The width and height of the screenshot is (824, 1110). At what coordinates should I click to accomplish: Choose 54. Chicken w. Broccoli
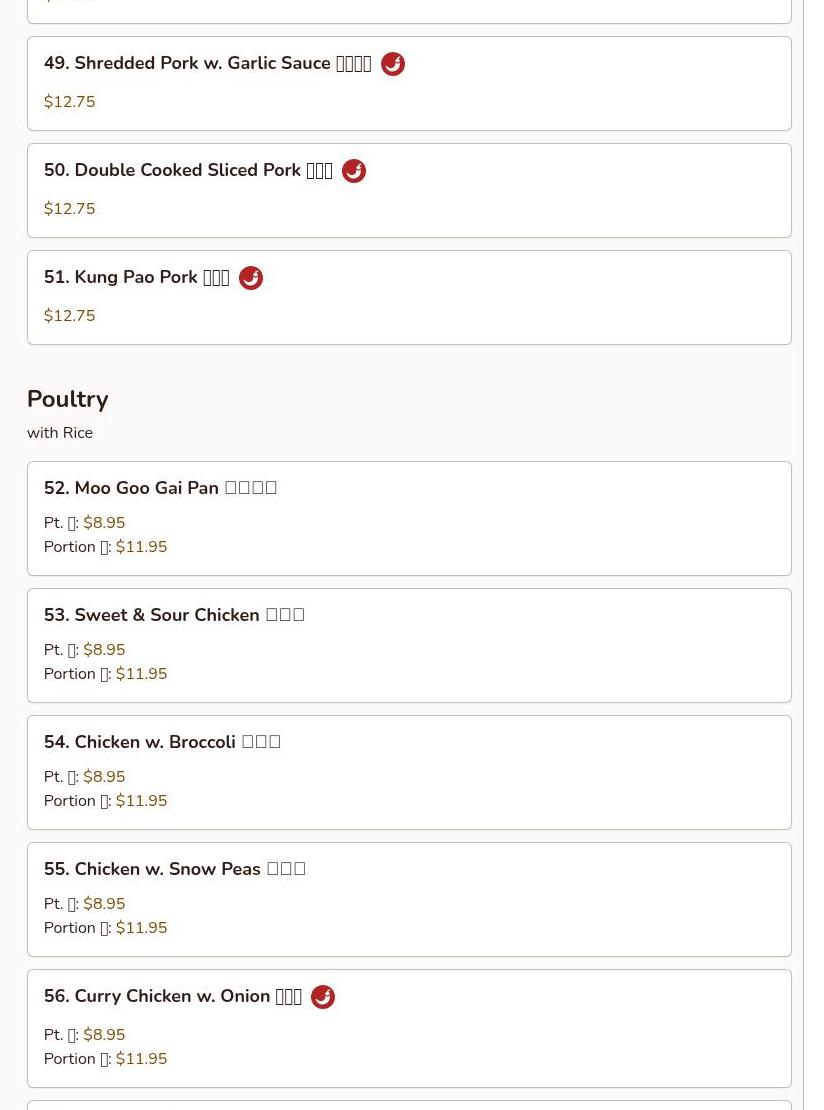coord(409,772)
